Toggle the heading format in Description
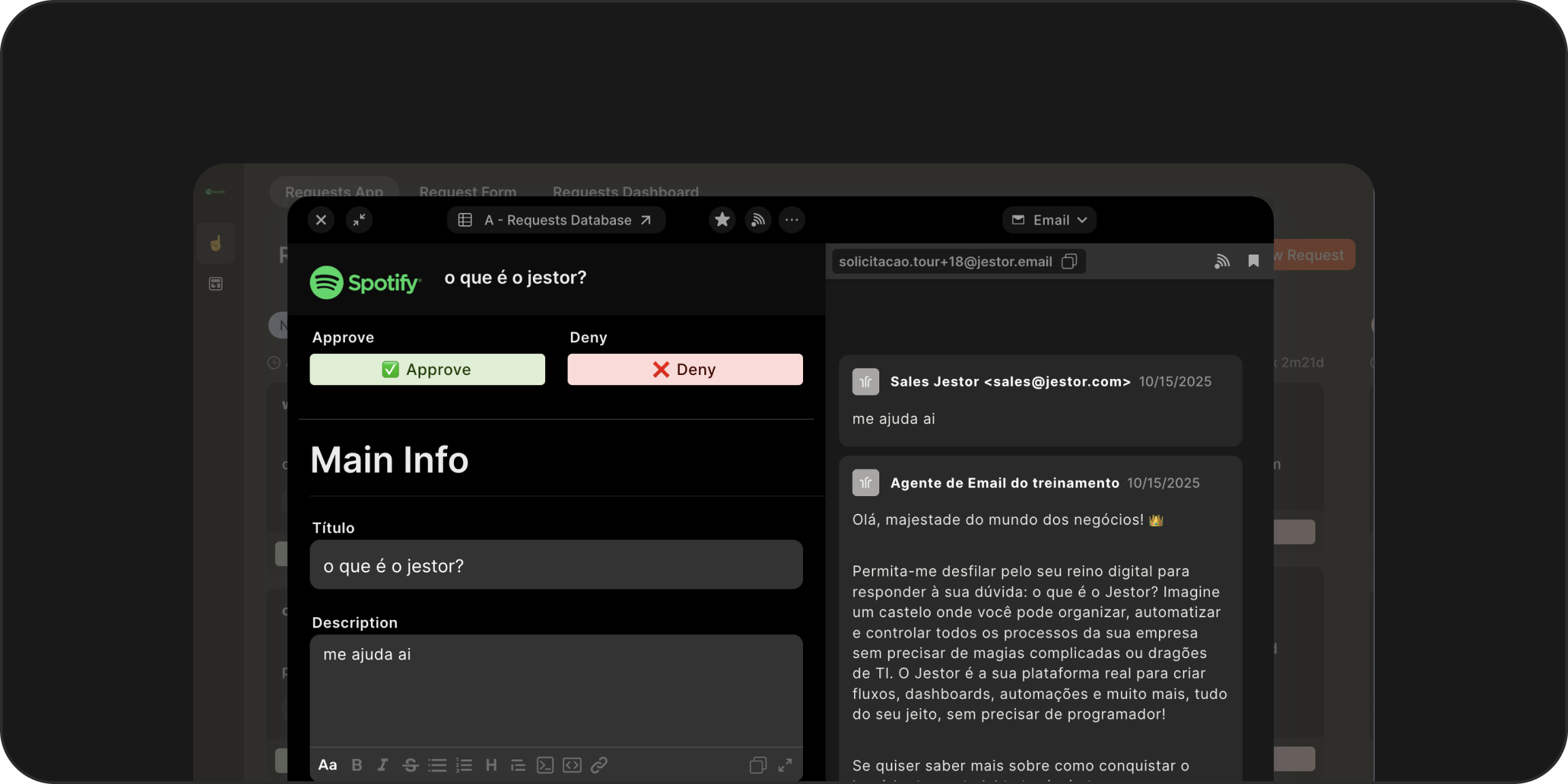Image resolution: width=1568 pixels, height=784 pixels. [491, 764]
